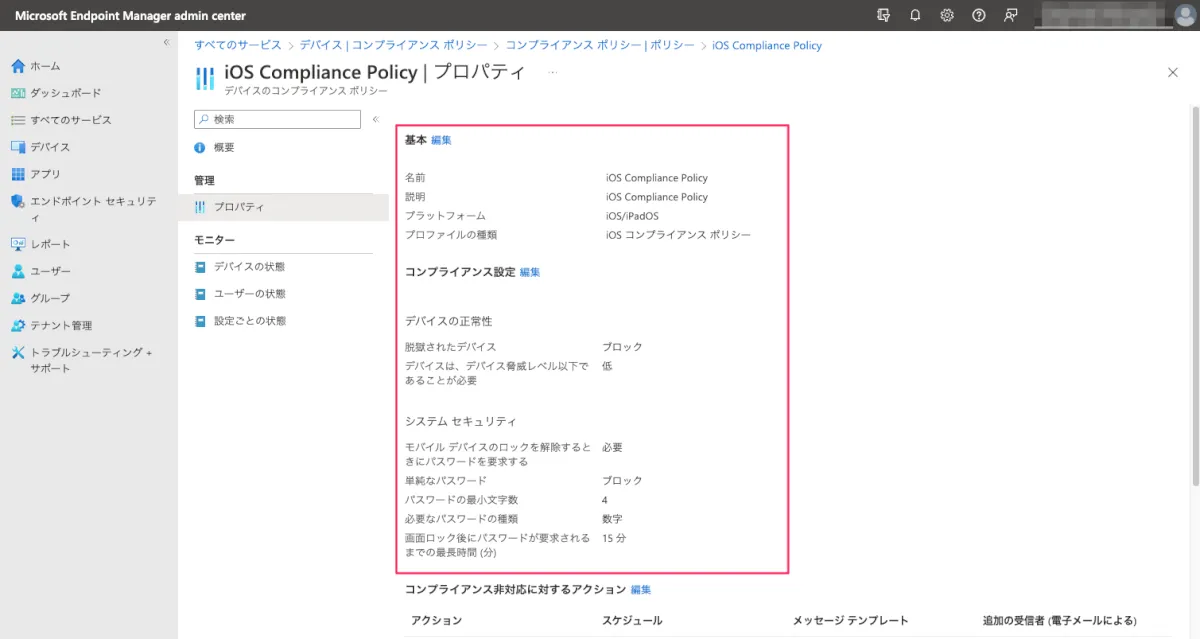Click the dashboard icon in the sidebar
This screenshot has width=1200, height=639.
(17, 93)
